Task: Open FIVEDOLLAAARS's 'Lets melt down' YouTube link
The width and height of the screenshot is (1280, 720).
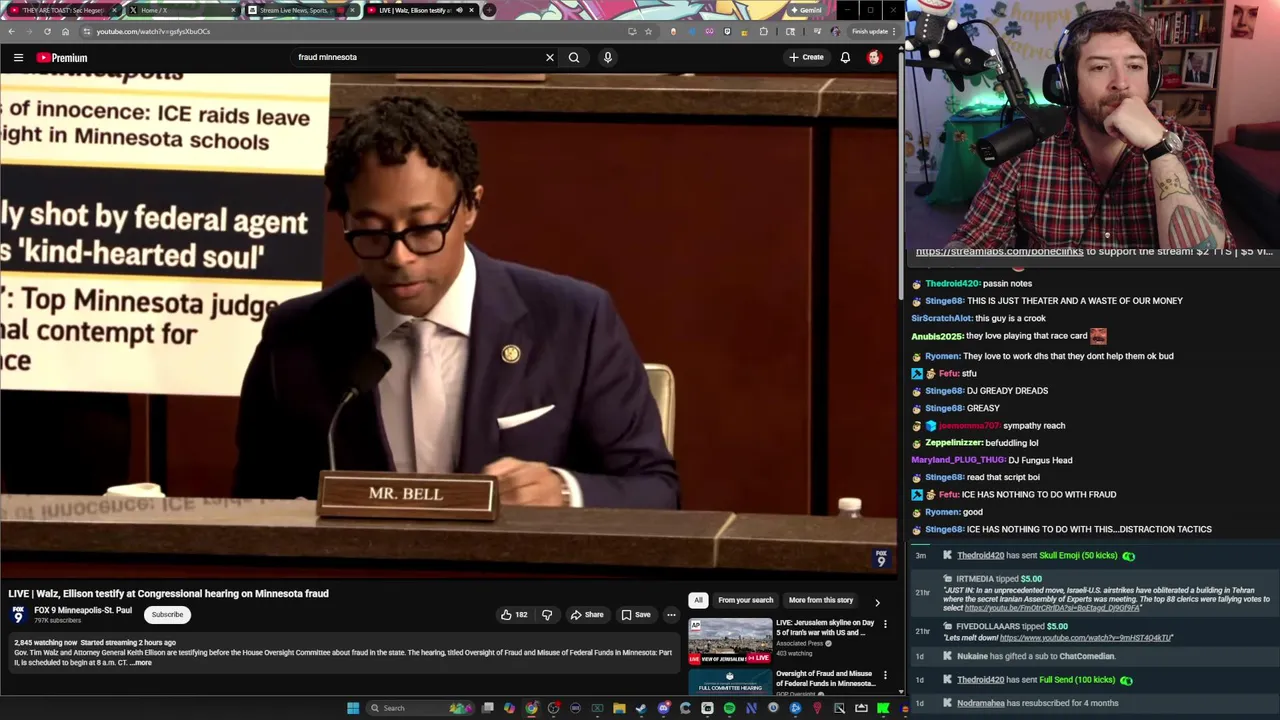Action: pyautogui.click(x=1086, y=638)
